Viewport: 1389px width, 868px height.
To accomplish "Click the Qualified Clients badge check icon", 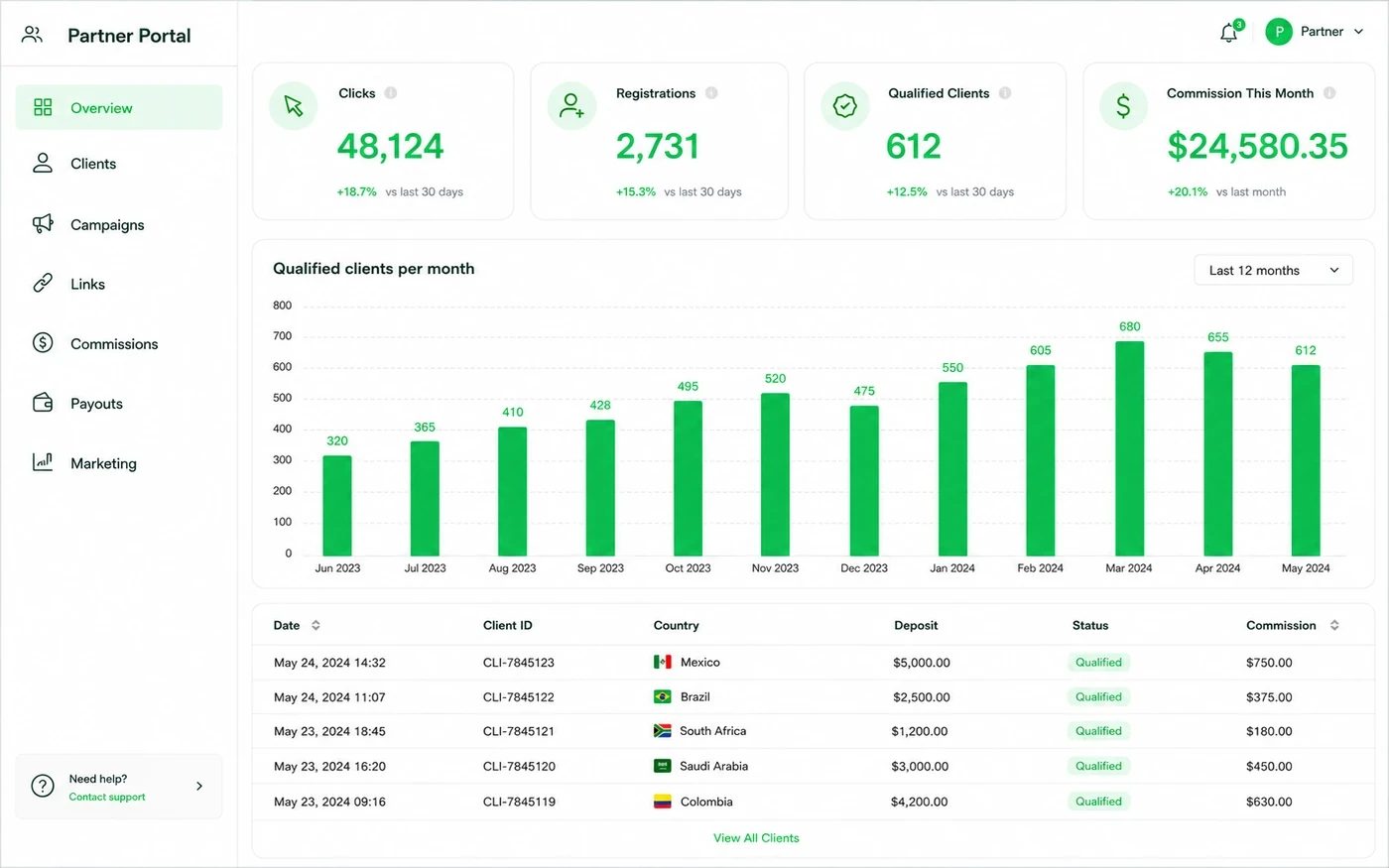I will [x=844, y=105].
